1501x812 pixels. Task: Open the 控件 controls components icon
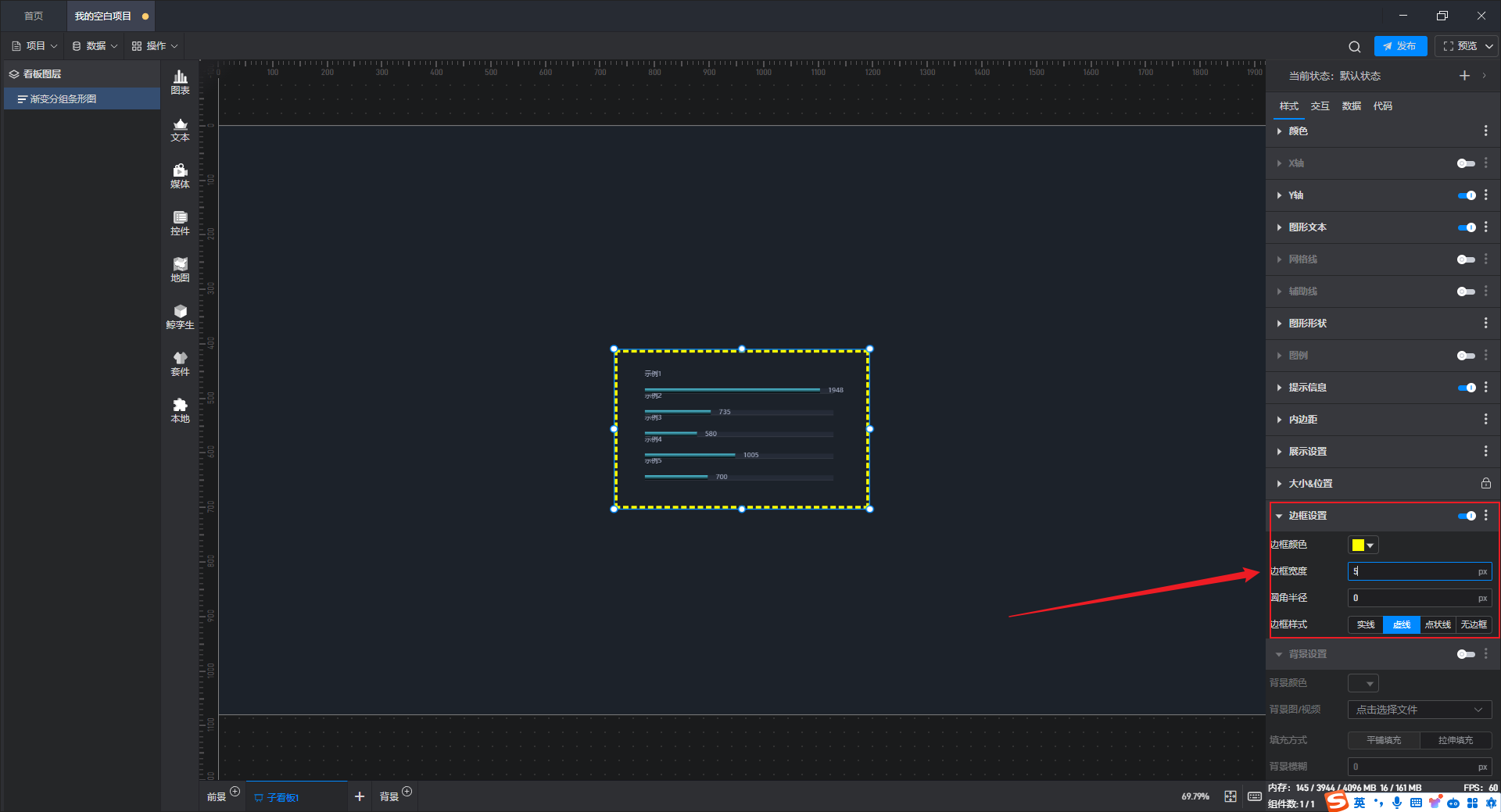coord(180,223)
